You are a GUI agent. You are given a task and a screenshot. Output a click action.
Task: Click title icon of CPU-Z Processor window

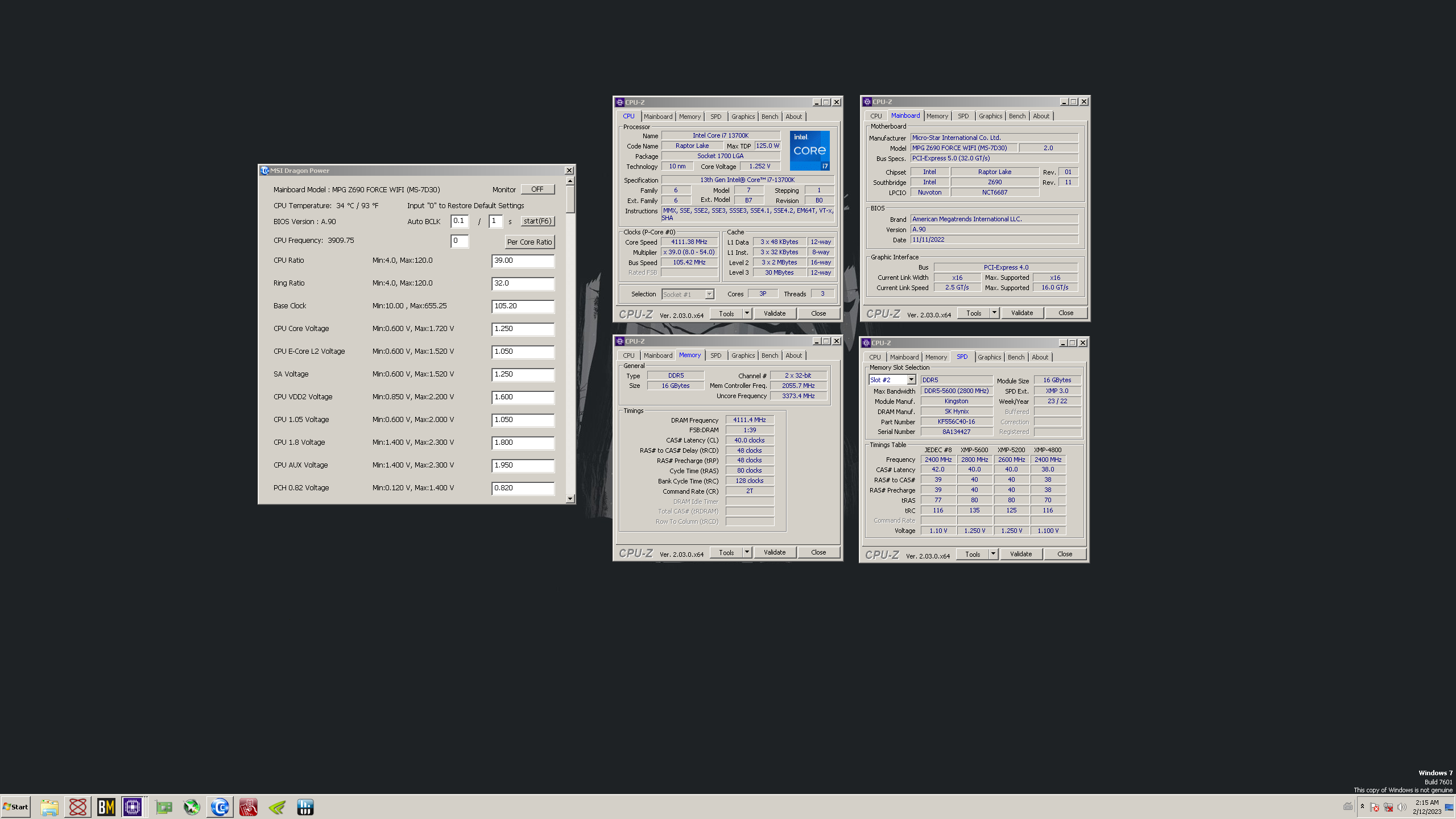620,102
